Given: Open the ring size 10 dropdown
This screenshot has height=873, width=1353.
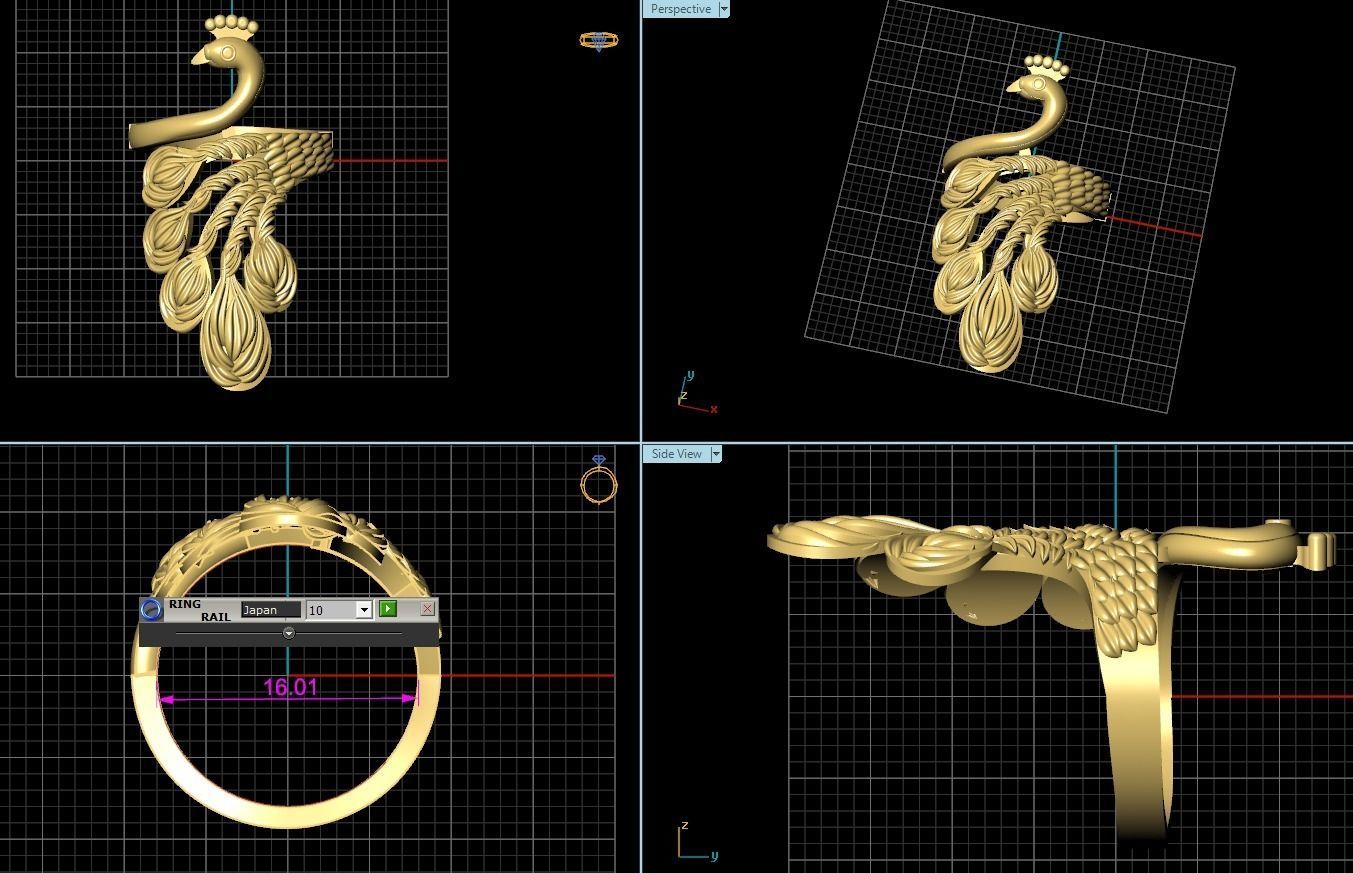Looking at the screenshot, I should pos(364,610).
